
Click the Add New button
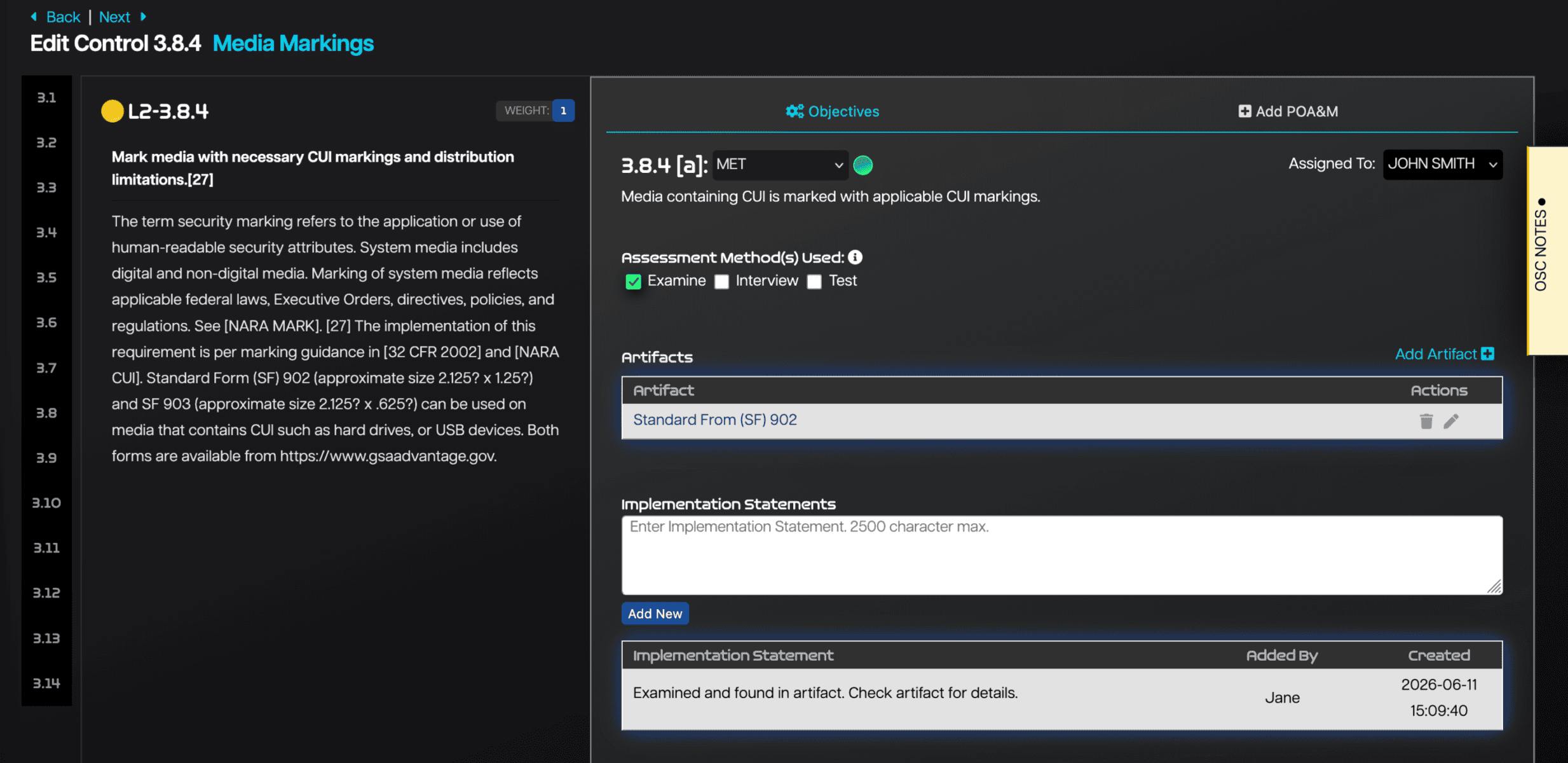pos(655,614)
